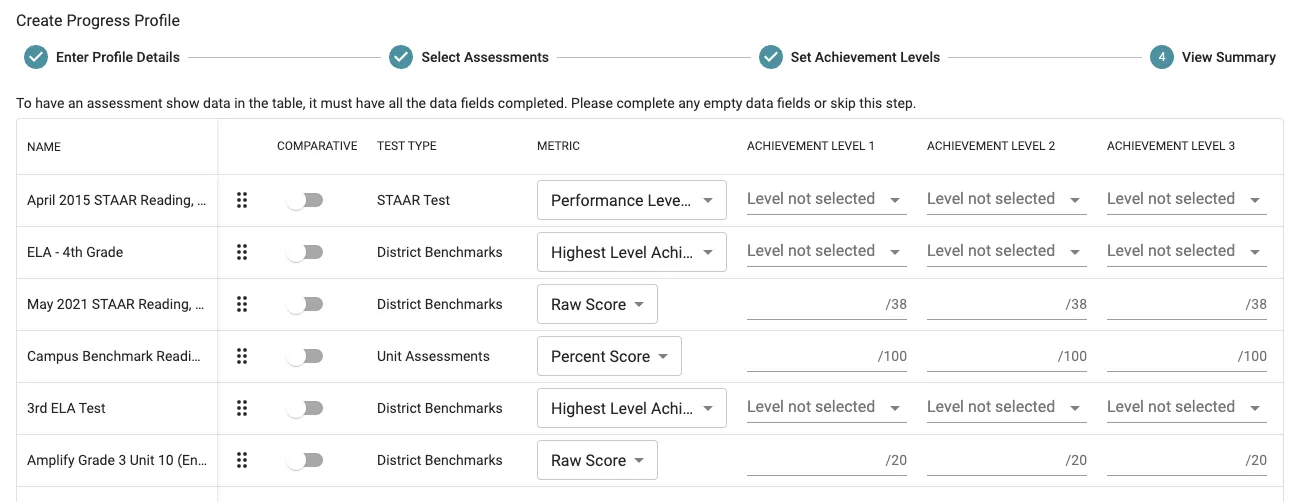Click drag handle for Campus Benchmark Reading row
This screenshot has width=1297, height=502.
[x=241, y=356]
